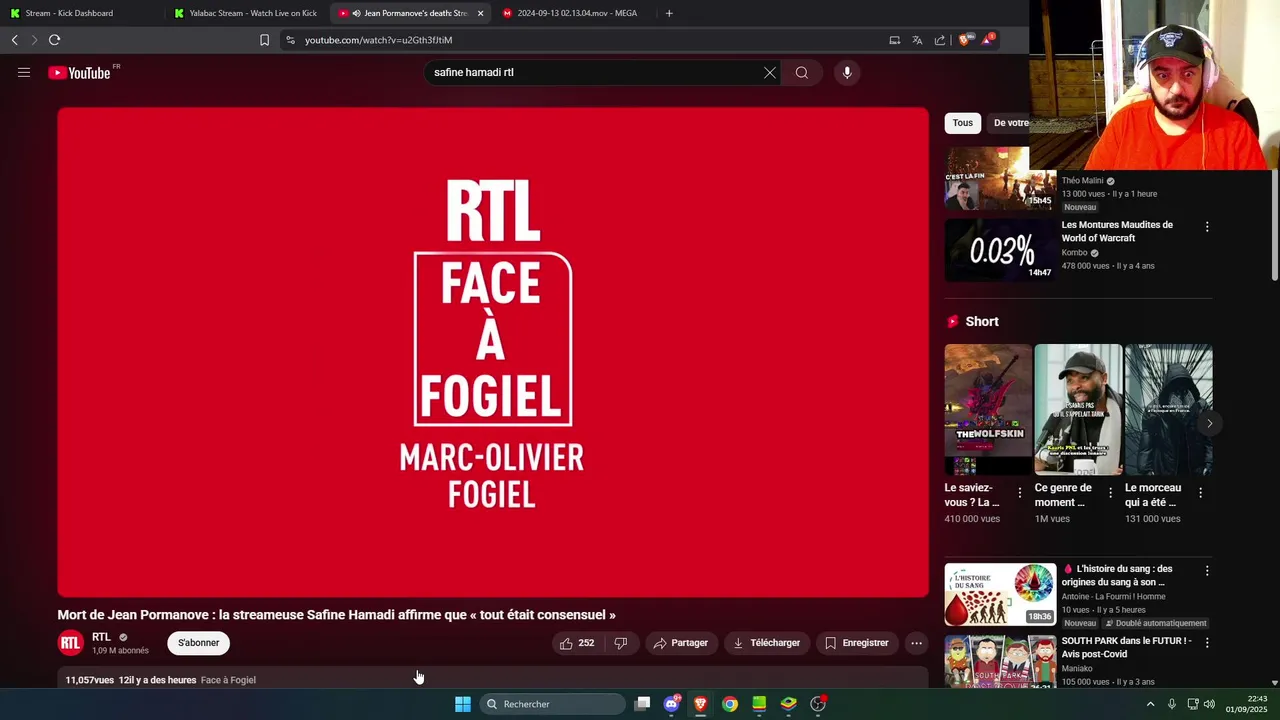
Task: Open the 0.03% video thumbnail
Action: tap(1000, 250)
